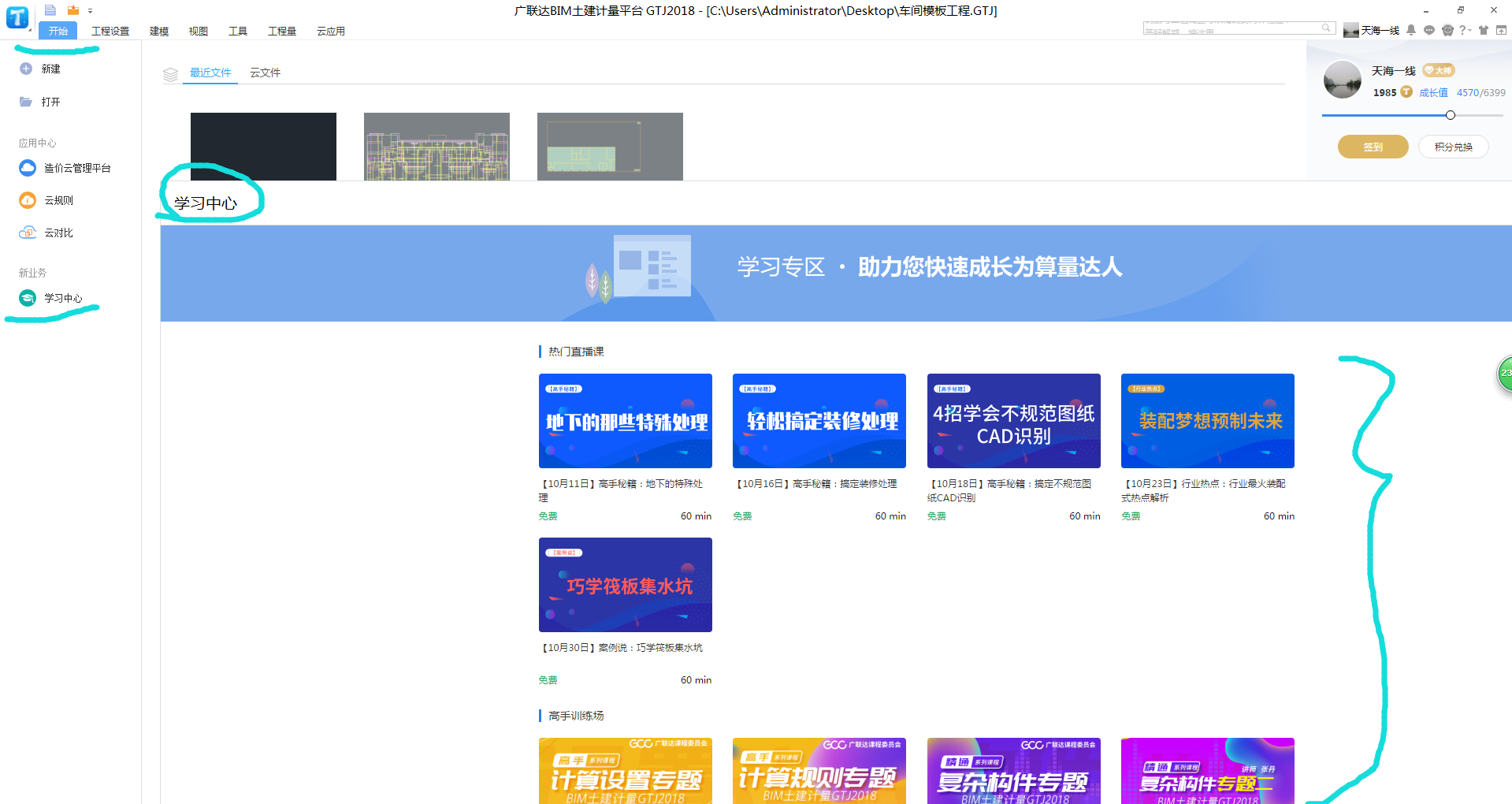Image resolution: width=1512 pixels, height=804 pixels.
Task: Open the 云应用 ribbon tab
Action: (331, 31)
